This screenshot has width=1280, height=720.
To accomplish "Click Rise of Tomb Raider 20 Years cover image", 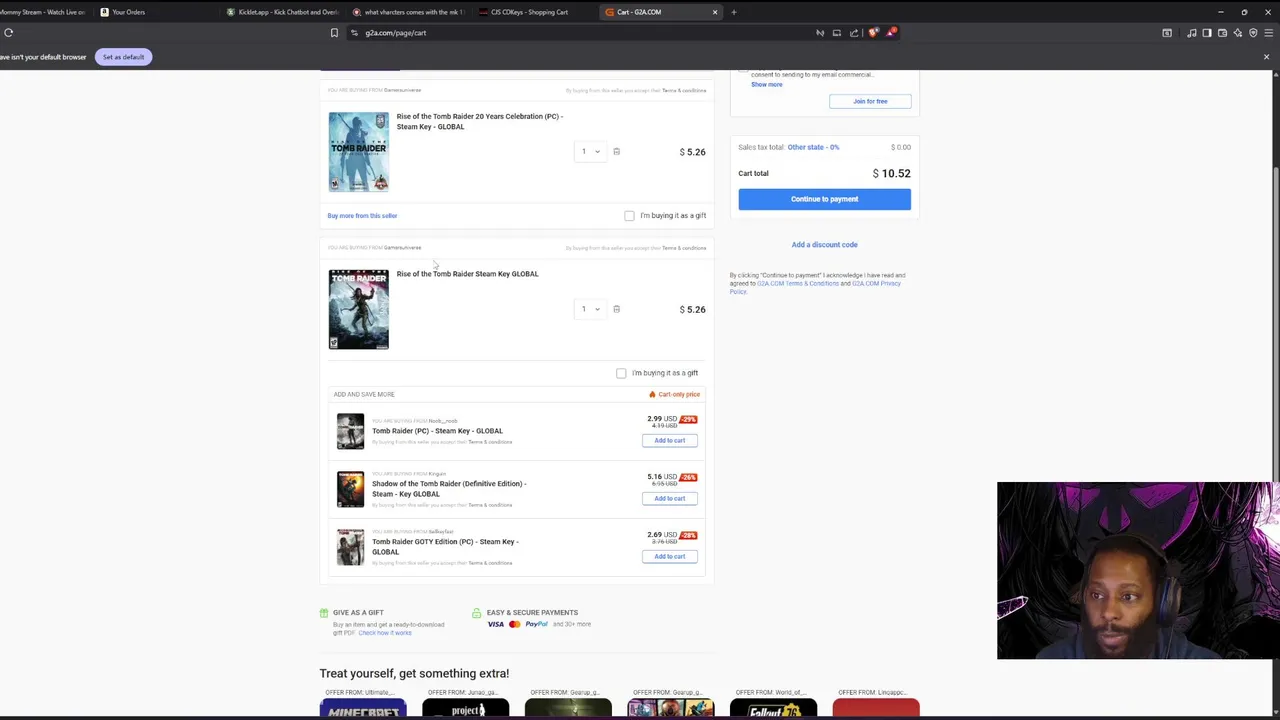I will (358, 152).
